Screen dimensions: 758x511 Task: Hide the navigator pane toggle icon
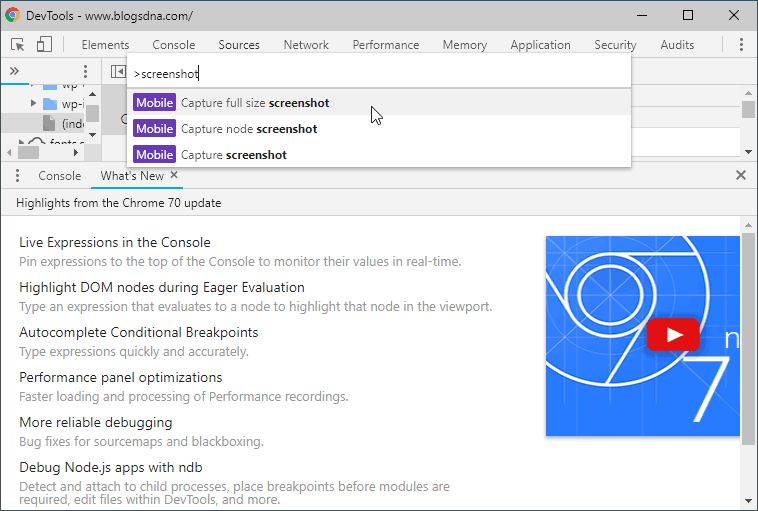118,72
